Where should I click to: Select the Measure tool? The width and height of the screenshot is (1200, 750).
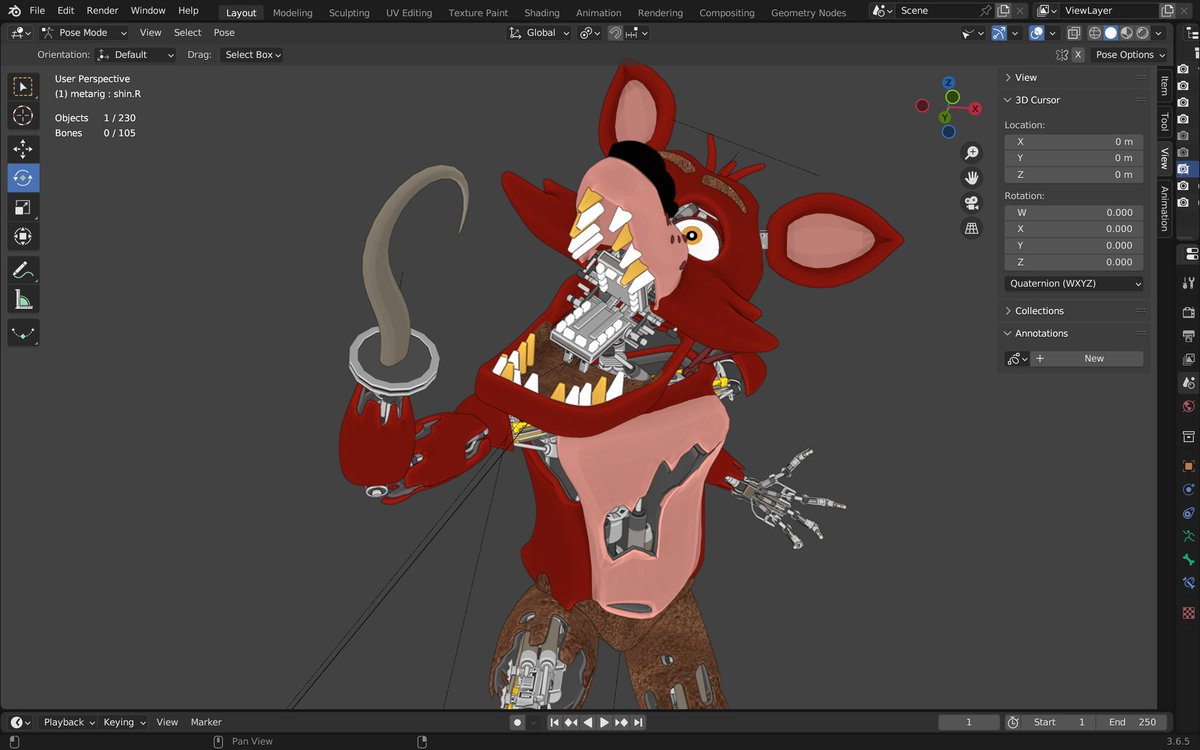pyautogui.click(x=23, y=299)
